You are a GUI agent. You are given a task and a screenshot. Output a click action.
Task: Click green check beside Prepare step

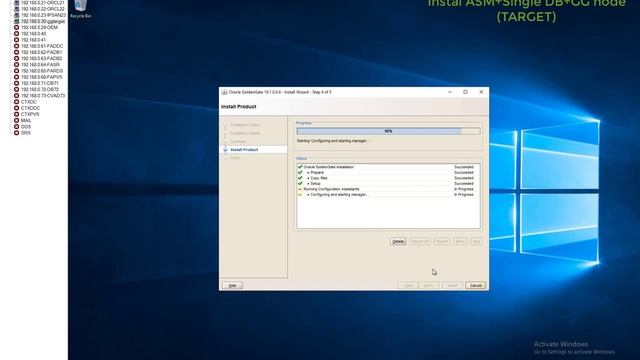(300, 173)
